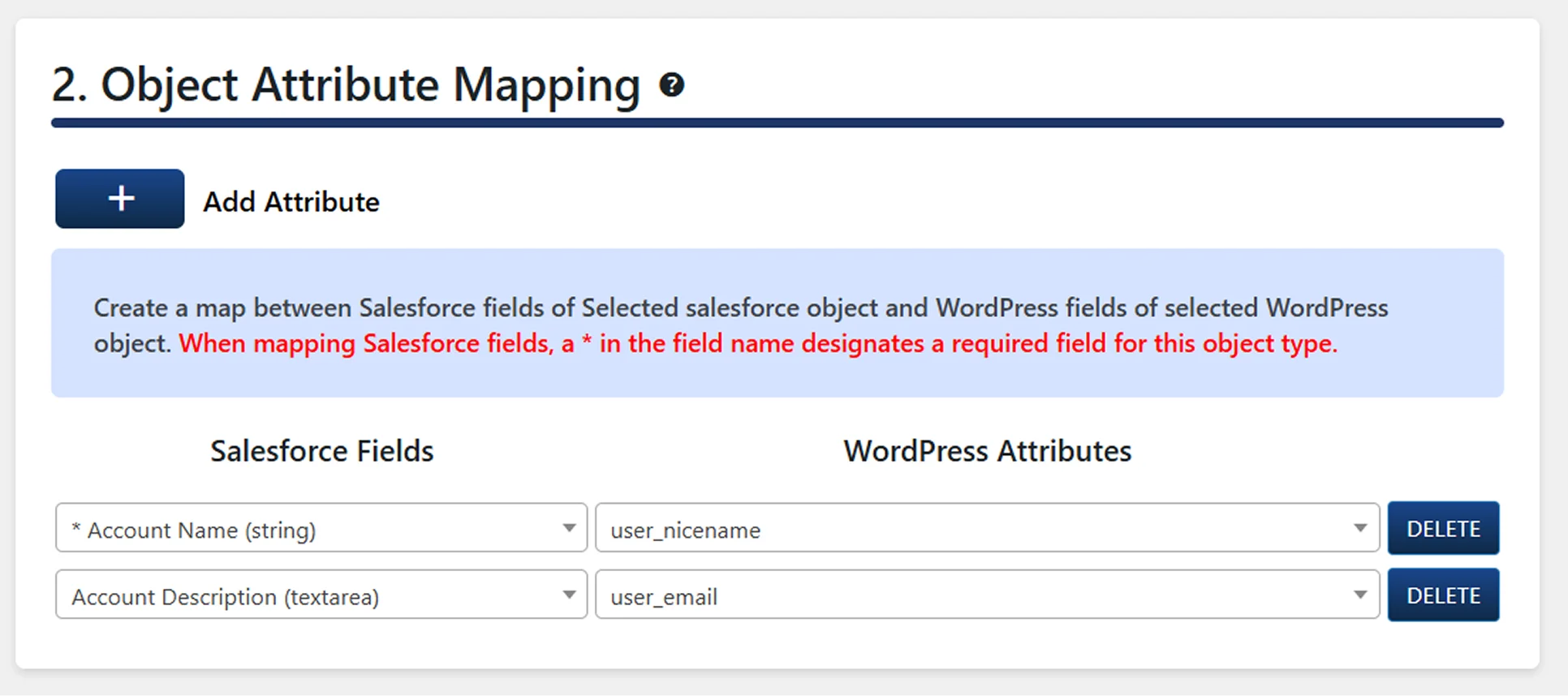Screen dimensions: 1568x696
Task: Click the plus Add Attribute button
Action: 120,199
